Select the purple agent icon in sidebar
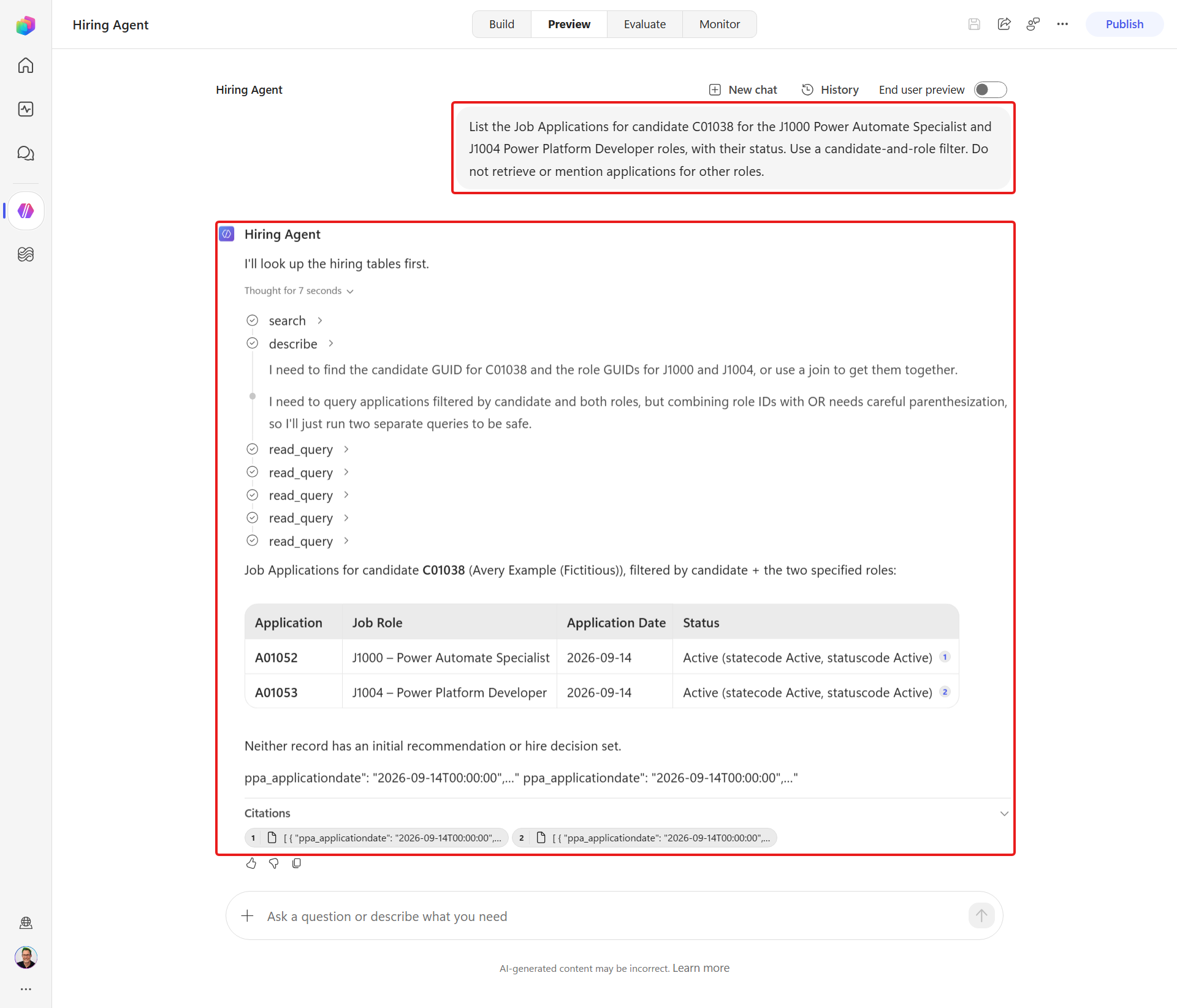1177x1008 pixels. (x=26, y=211)
